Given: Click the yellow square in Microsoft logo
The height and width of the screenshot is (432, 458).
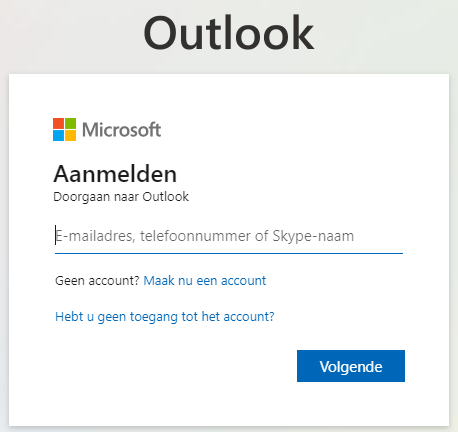Looking at the screenshot, I should coord(70,135).
